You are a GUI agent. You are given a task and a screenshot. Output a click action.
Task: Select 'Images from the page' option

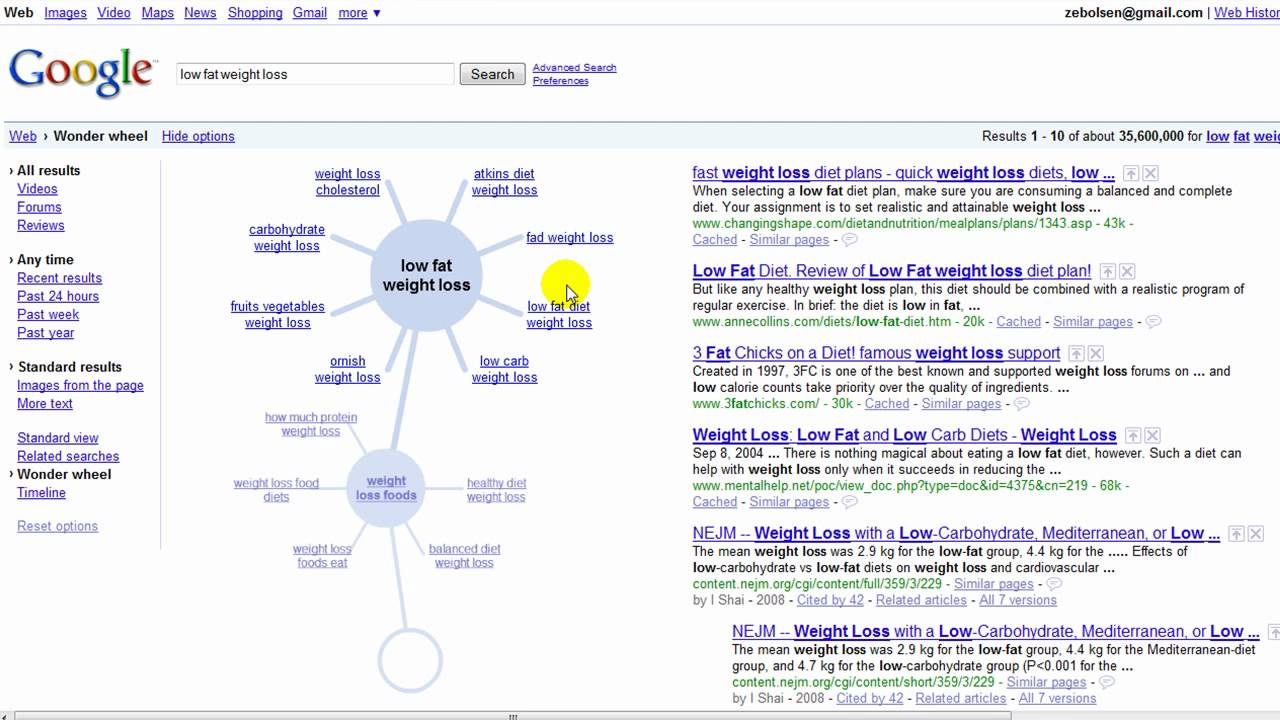(x=80, y=386)
